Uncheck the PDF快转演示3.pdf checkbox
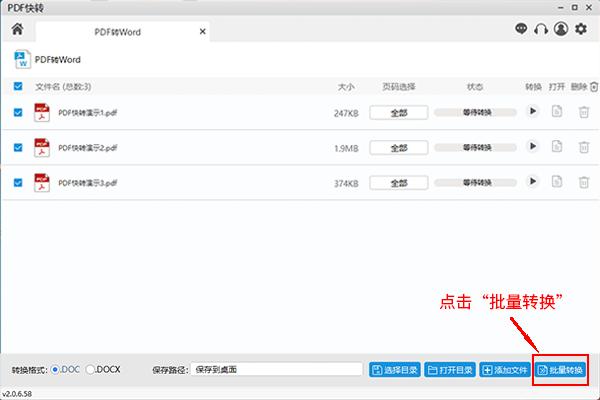600x400 pixels. tap(18, 183)
